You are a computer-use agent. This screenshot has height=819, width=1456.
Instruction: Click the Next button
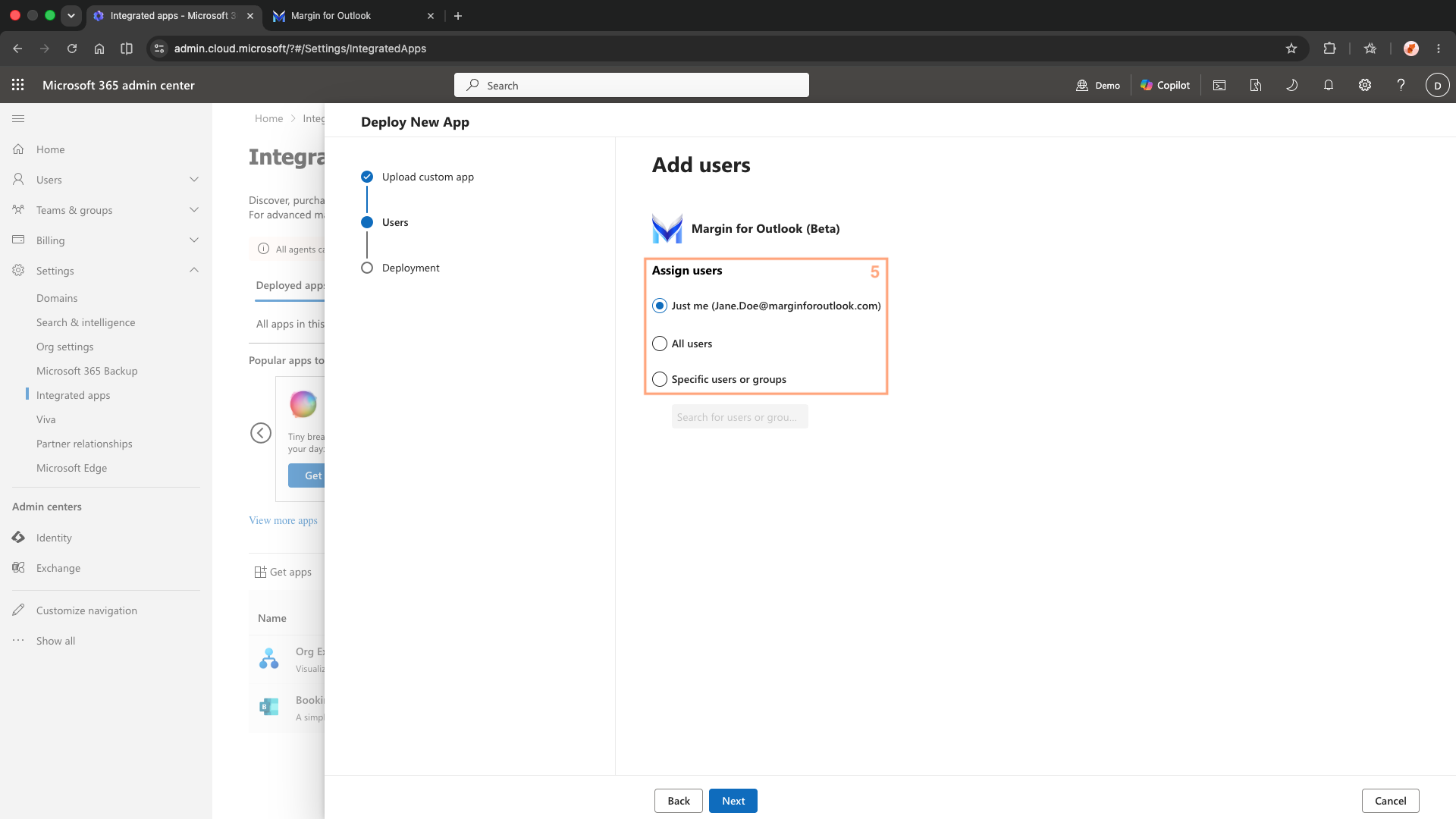[x=733, y=801]
